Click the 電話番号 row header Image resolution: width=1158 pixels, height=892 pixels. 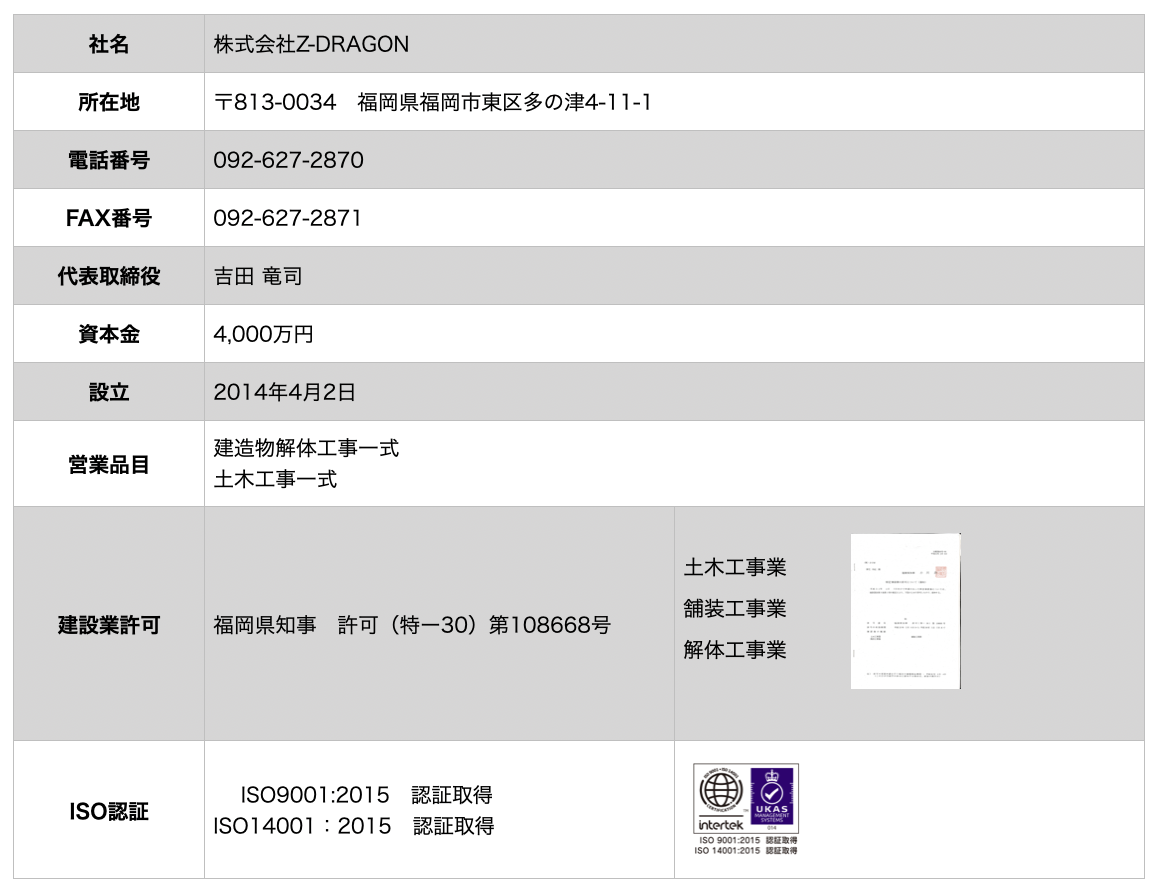click(x=109, y=160)
